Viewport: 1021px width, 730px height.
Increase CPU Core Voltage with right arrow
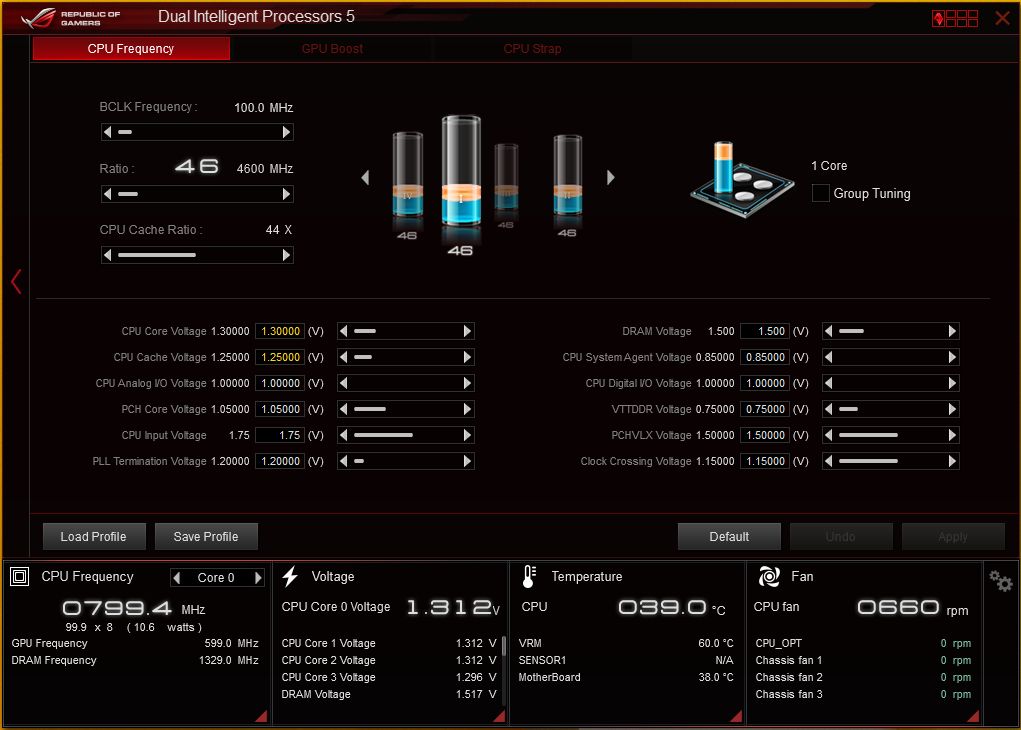(x=467, y=331)
